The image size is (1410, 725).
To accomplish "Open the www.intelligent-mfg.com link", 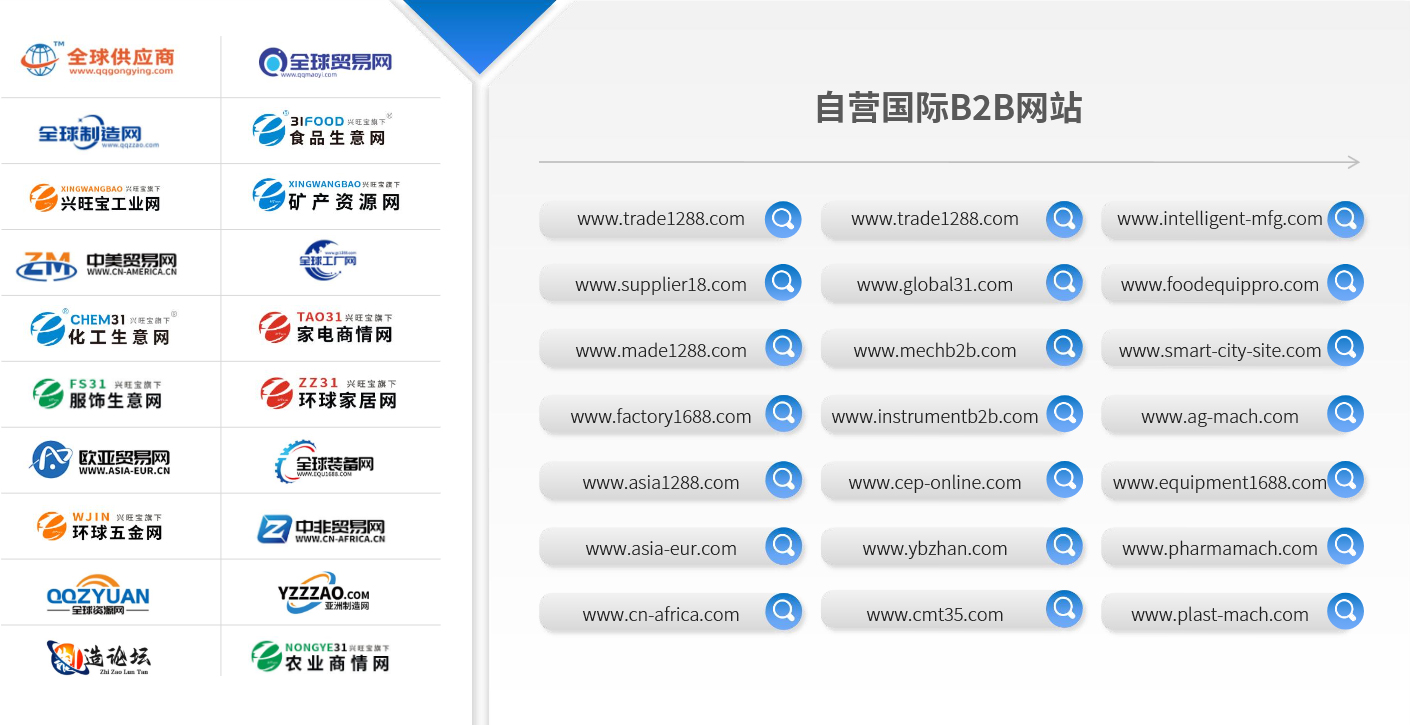I will pyautogui.click(x=1220, y=218).
